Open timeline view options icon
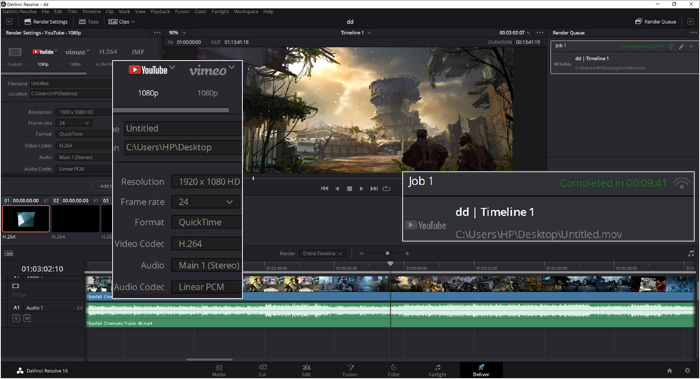This screenshot has height=379, width=700. pyautogui.click(x=8, y=254)
